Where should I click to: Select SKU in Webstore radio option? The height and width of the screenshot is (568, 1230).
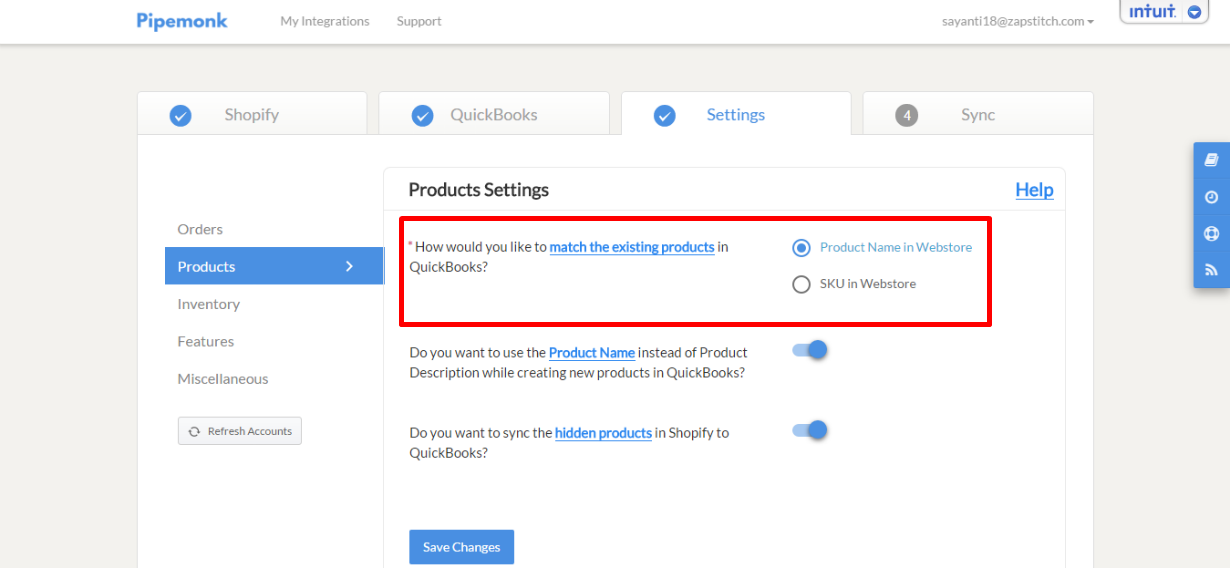(x=801, y=284)
